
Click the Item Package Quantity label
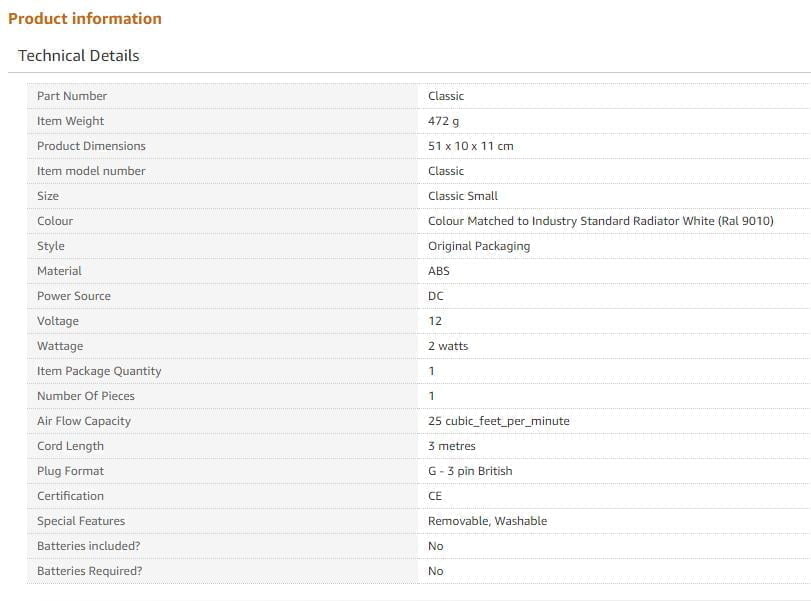point(99,371)
